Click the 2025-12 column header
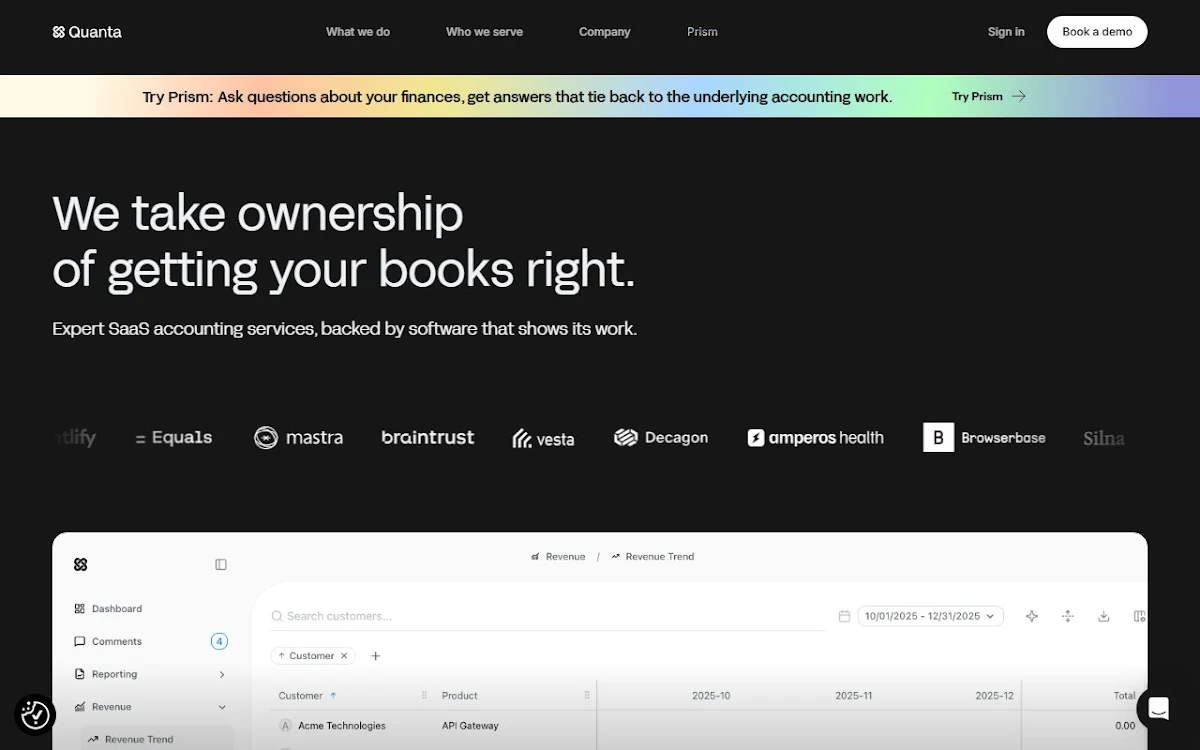Viewport: 1200px width, 750px height. (995, 695)
